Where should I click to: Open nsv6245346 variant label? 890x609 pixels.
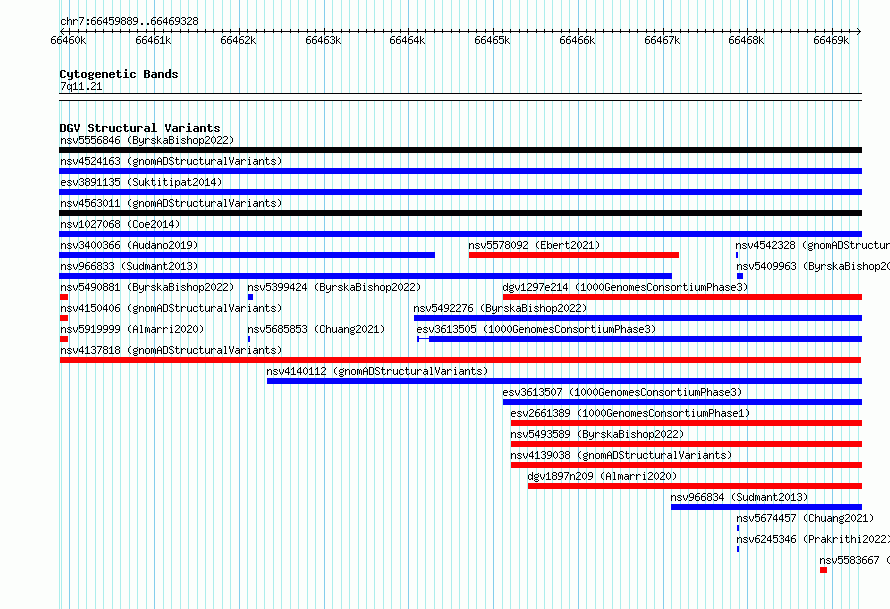[x=813, y=539]
